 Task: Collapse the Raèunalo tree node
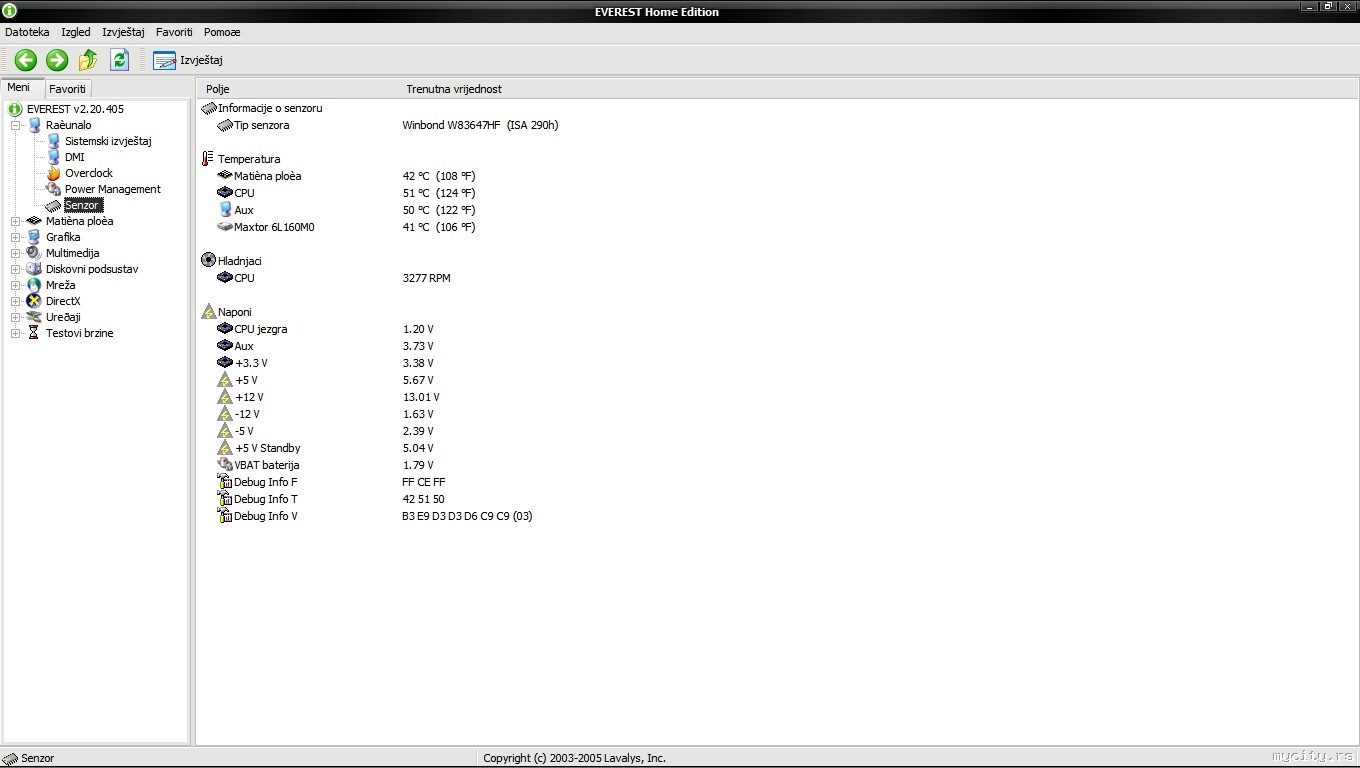pyautogui.click(x=16, y=125)
